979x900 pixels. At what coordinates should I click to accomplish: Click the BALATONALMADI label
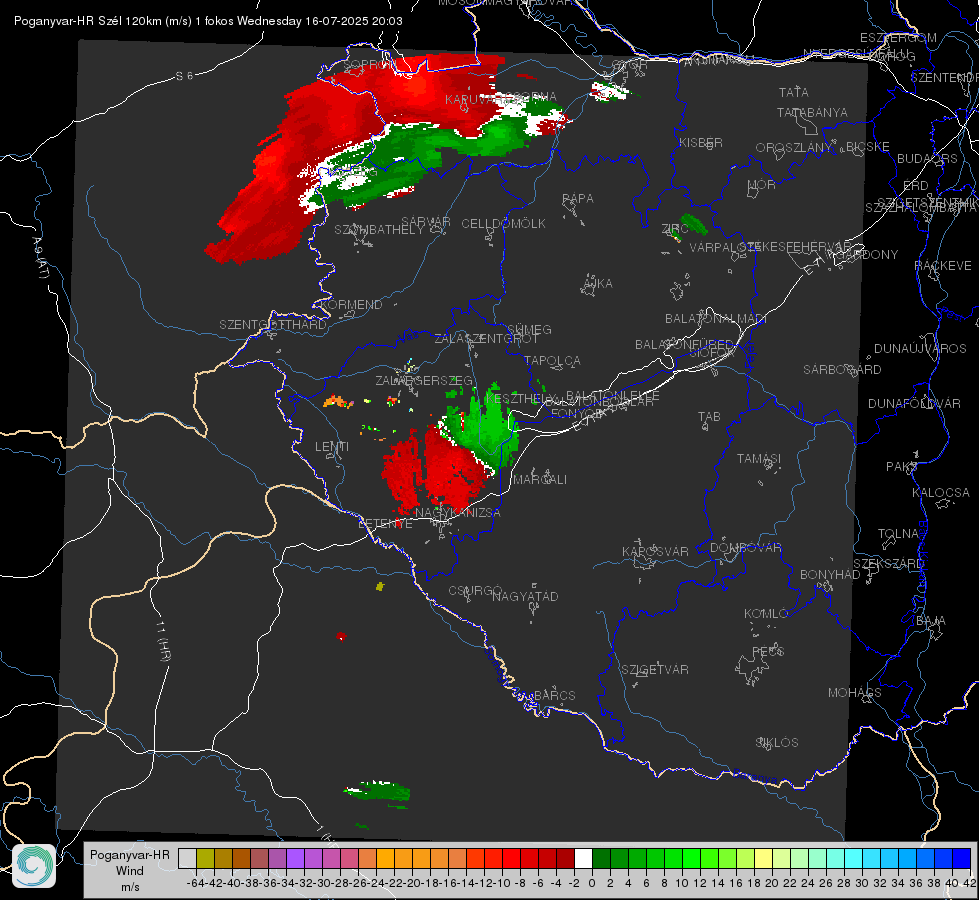[x=716, y=318]
